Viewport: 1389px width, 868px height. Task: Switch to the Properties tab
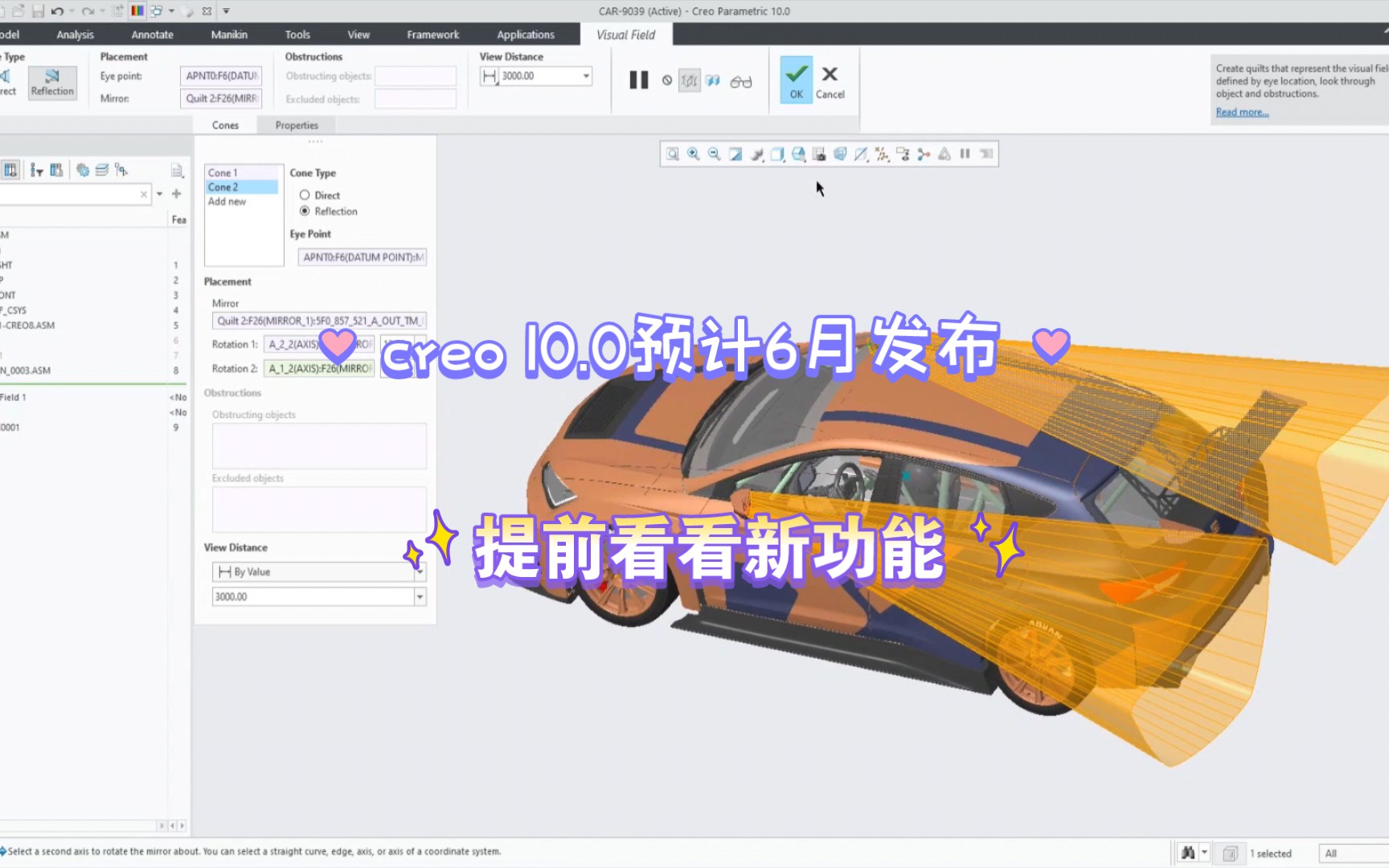click(x=296, y=125)
